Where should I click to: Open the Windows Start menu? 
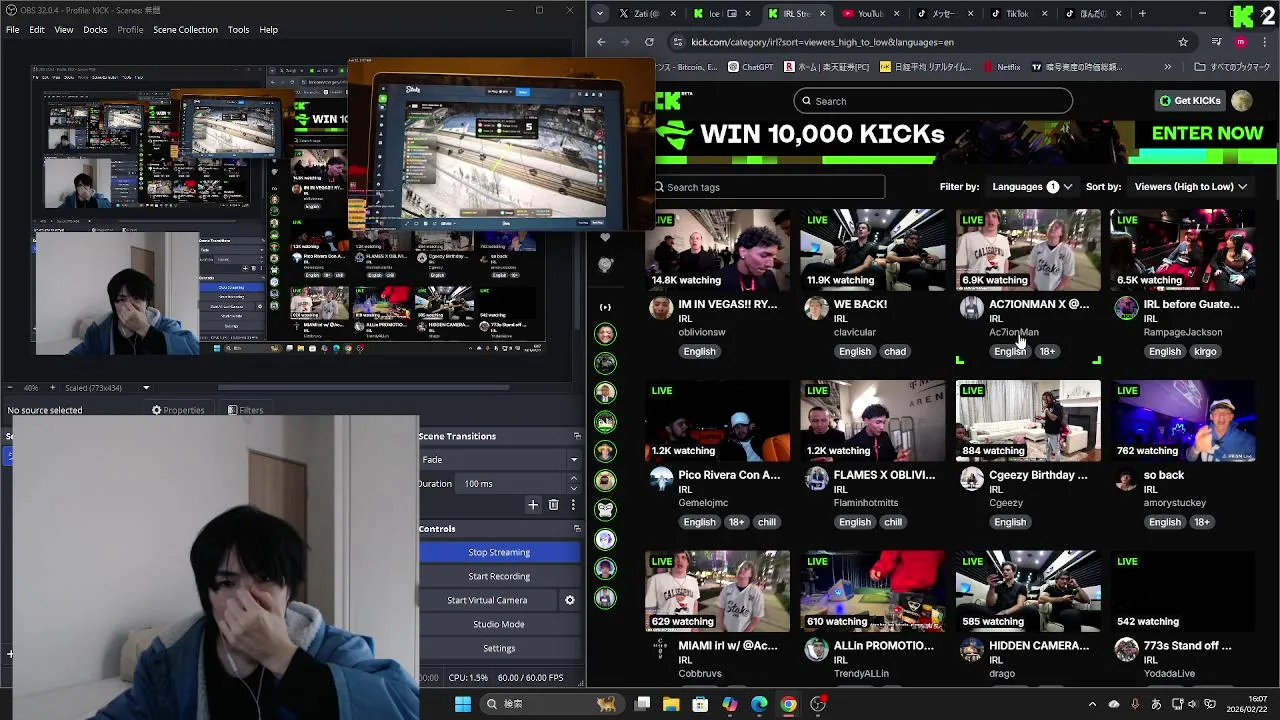(463, 704)
